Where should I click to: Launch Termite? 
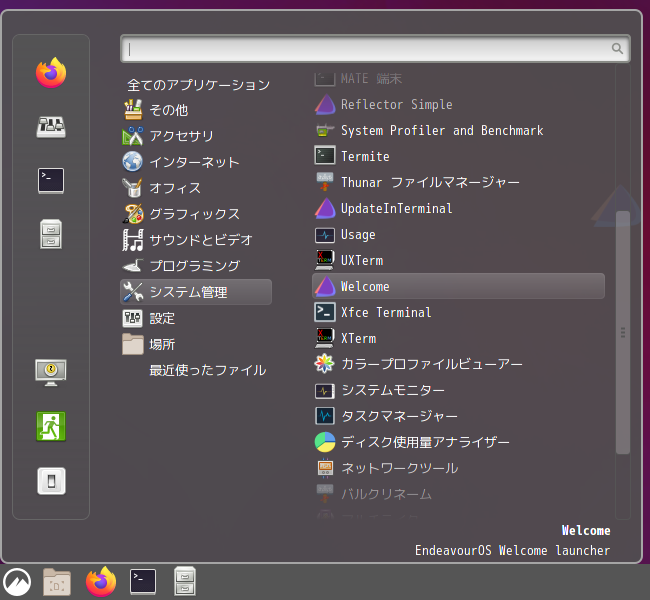click(458, 156)
